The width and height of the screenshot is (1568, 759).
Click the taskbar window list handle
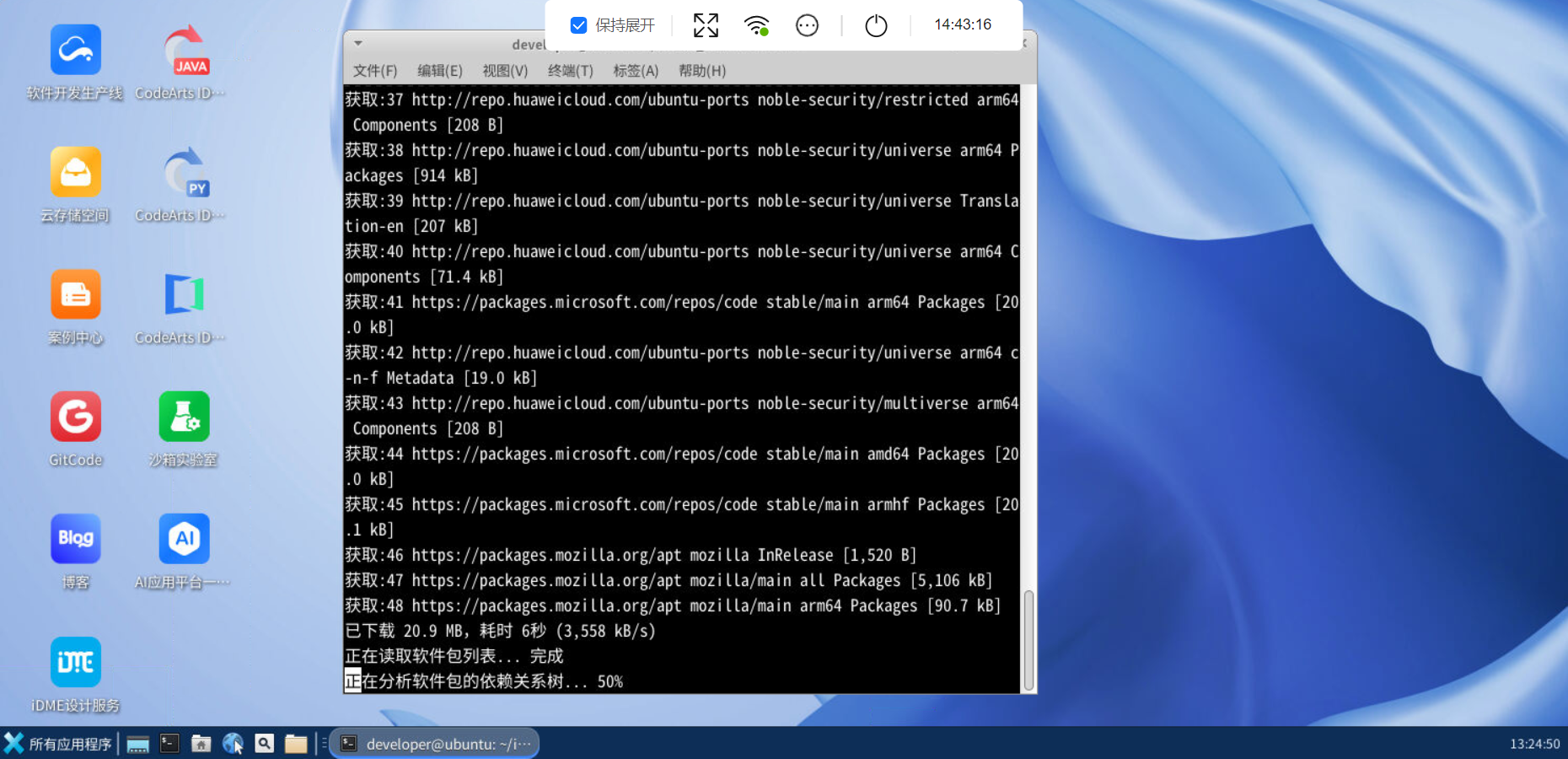pyautogui.click(x=324, y=743)
